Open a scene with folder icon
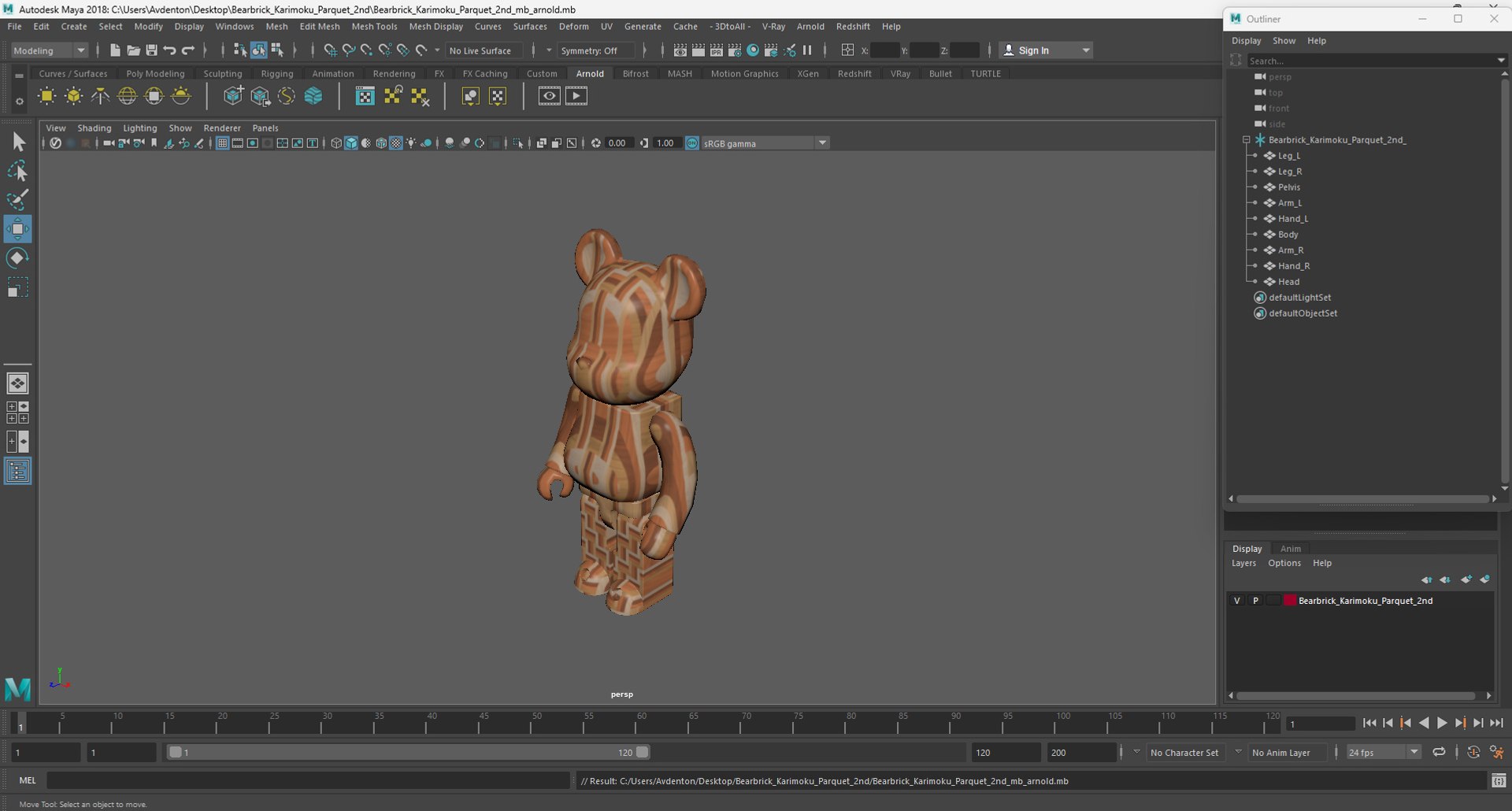The height and width of the screenshot is (811, 1512). point(133,50)
